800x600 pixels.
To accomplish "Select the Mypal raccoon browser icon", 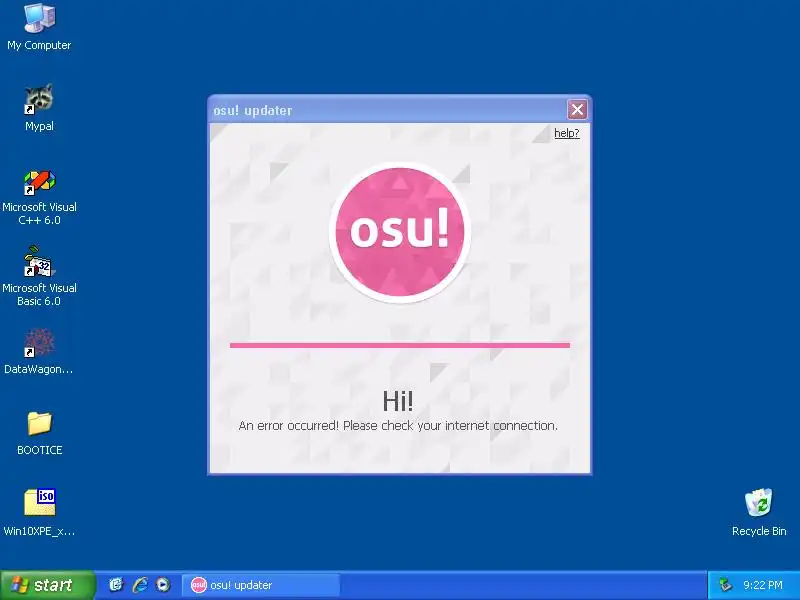I will pos(39,108).
